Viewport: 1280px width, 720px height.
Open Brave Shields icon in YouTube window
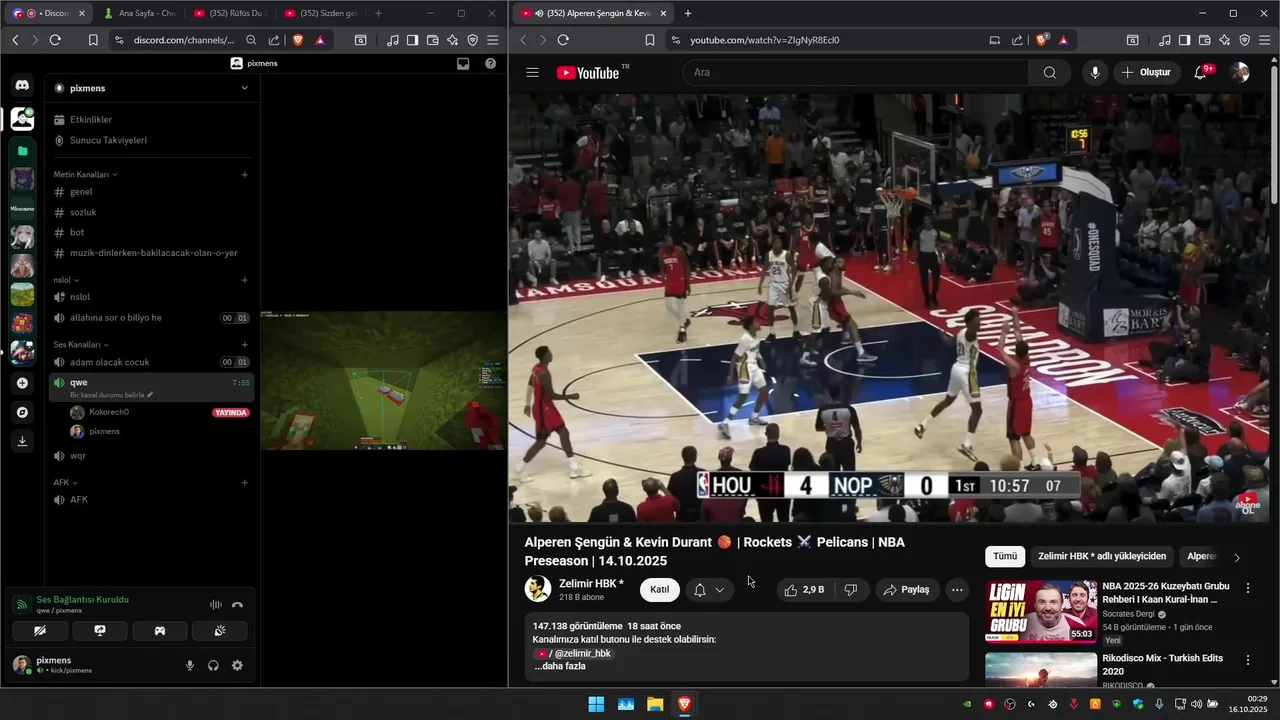point(1042,40)
